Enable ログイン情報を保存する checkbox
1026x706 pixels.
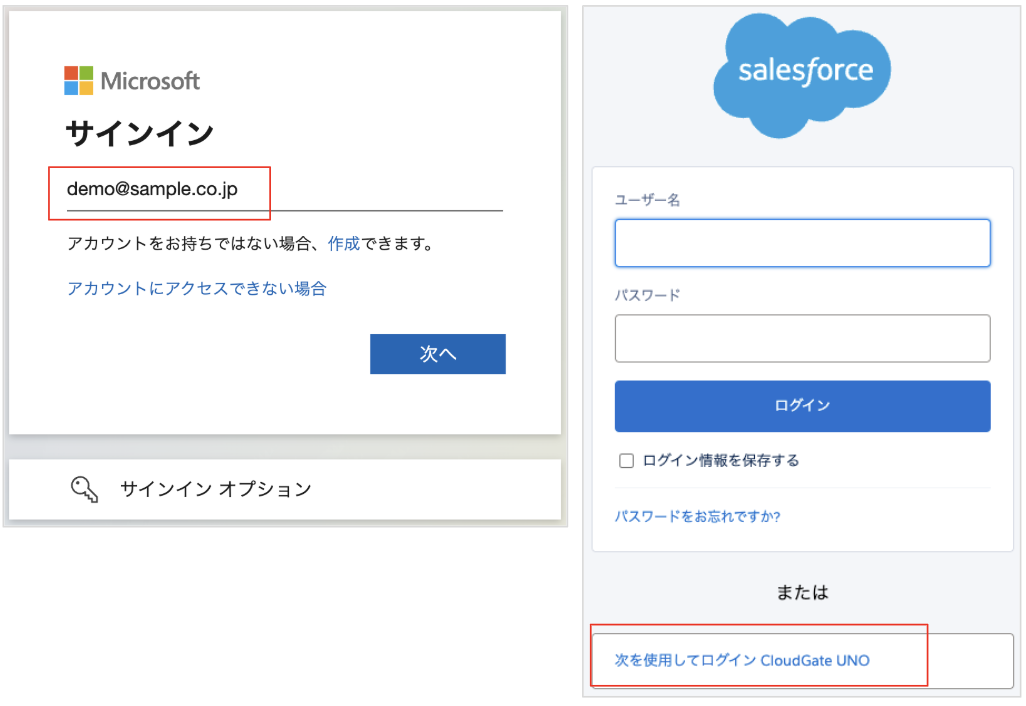pos(626,461)
